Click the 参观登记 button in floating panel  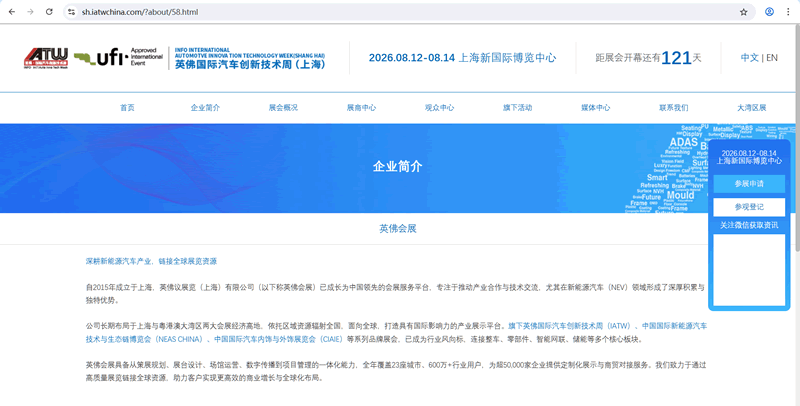coord(748,206)
